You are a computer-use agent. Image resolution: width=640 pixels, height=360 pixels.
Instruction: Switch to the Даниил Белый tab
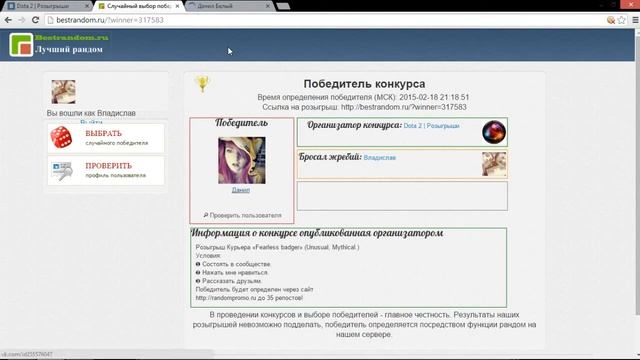229,6
